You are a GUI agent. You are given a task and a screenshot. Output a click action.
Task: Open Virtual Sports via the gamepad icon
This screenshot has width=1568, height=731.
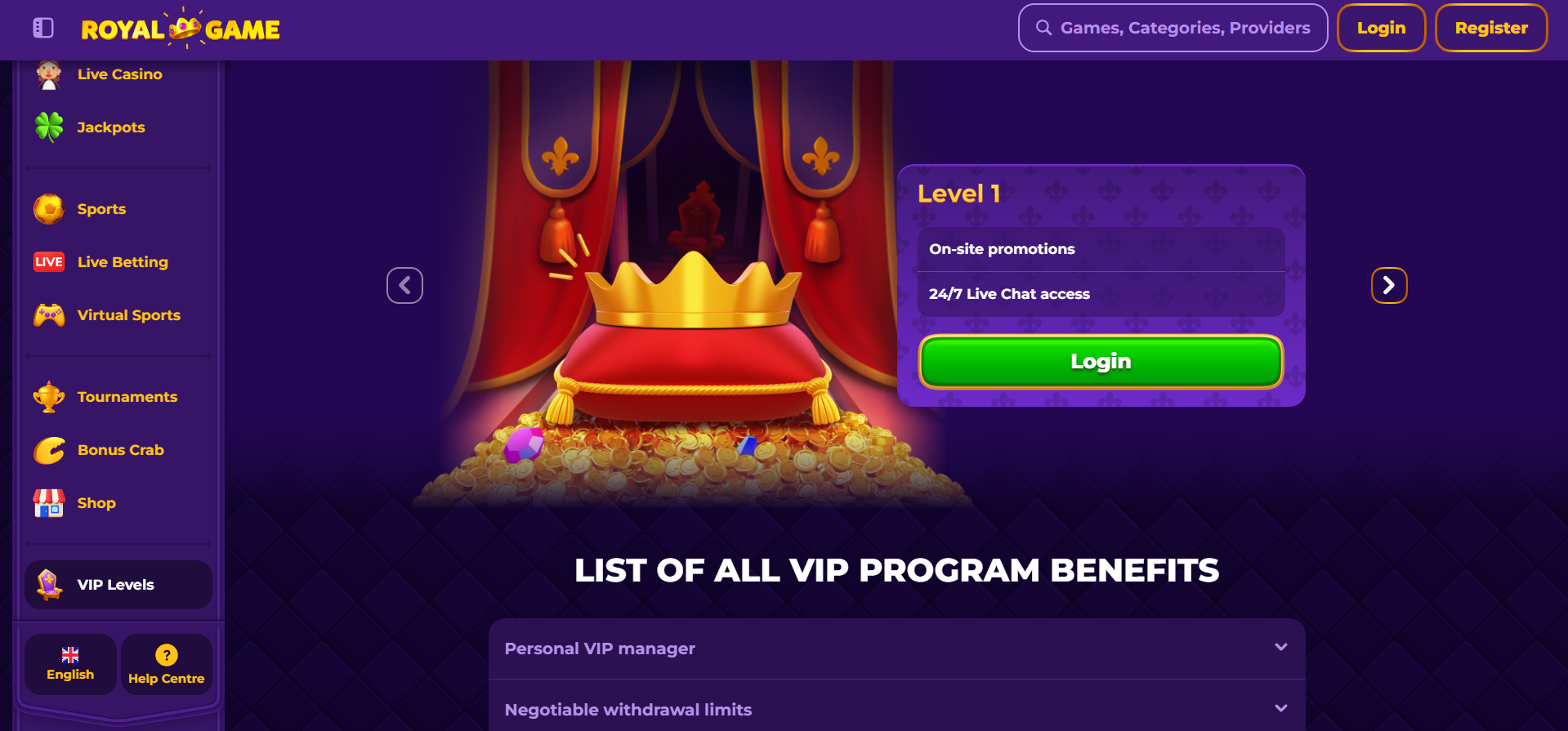[x=49, y=315]
